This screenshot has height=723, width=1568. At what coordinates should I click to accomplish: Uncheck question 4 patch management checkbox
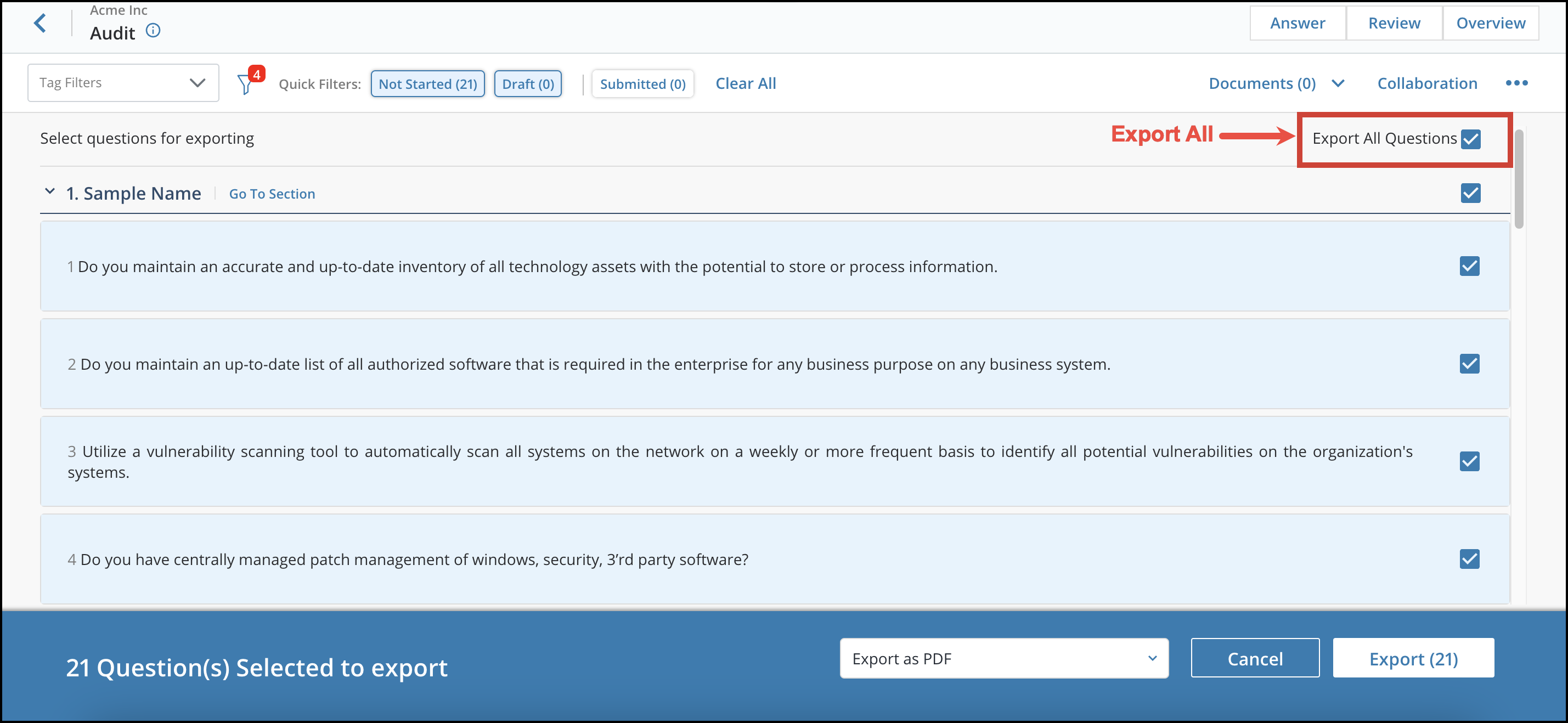click(1469, 558)
